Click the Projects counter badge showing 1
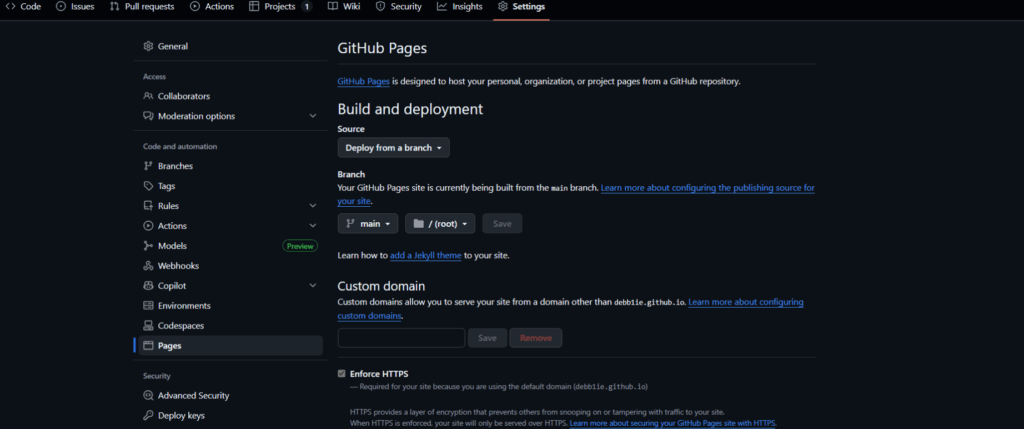1024x429 pixels. [306, 7]
